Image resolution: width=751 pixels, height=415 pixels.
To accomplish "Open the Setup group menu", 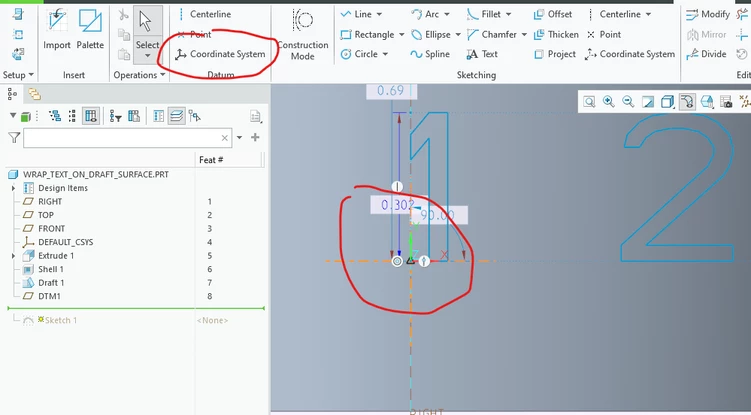I will coord(18,75).
